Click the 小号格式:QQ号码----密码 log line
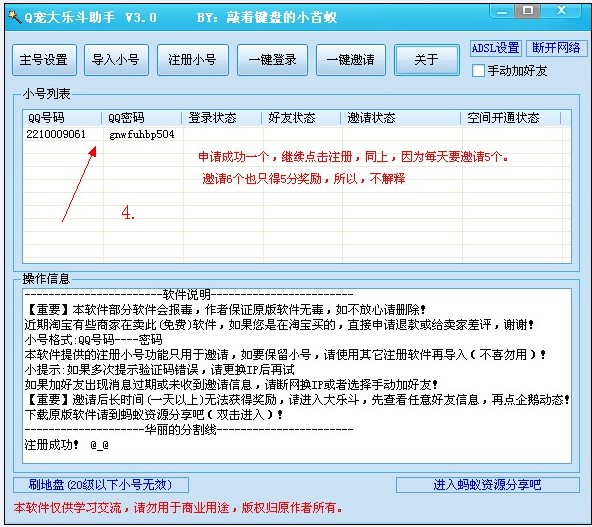The image size is (592, 527). coord(93,339)
